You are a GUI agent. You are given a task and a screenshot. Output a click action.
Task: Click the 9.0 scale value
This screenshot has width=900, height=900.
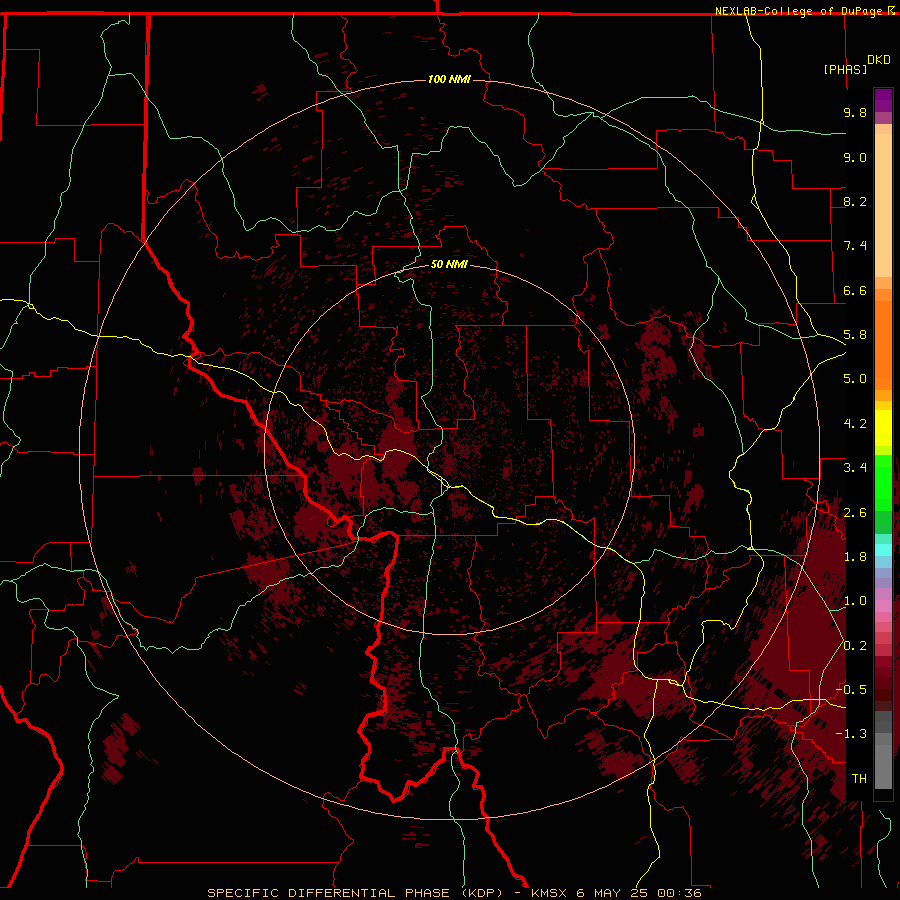[855, 157]
